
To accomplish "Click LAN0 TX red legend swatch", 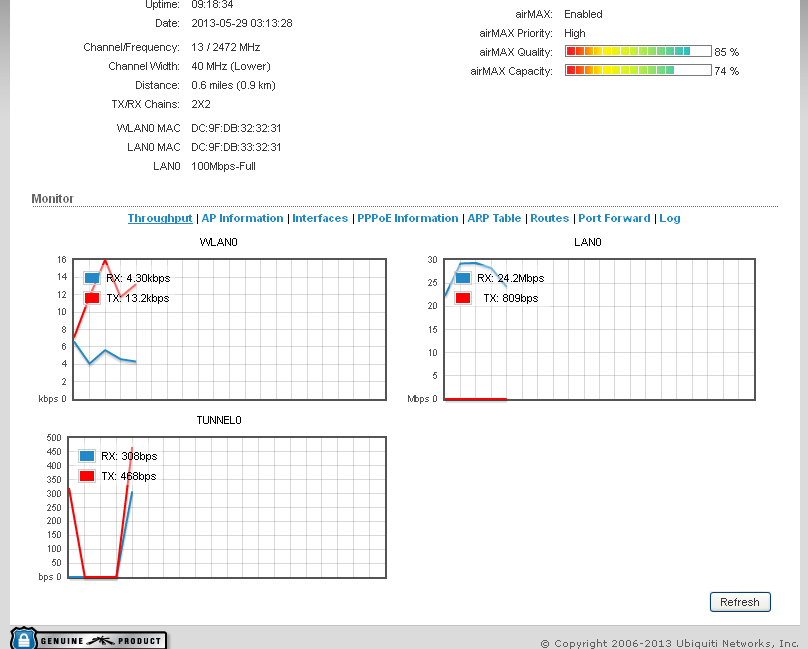I will click(463, 298).
